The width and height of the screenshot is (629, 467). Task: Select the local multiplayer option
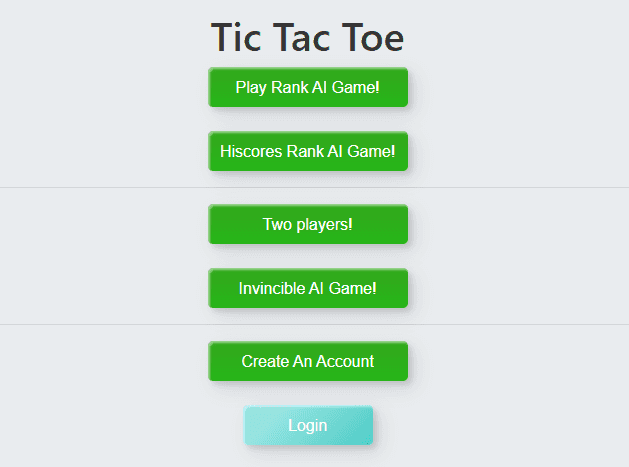coord(308,224)
